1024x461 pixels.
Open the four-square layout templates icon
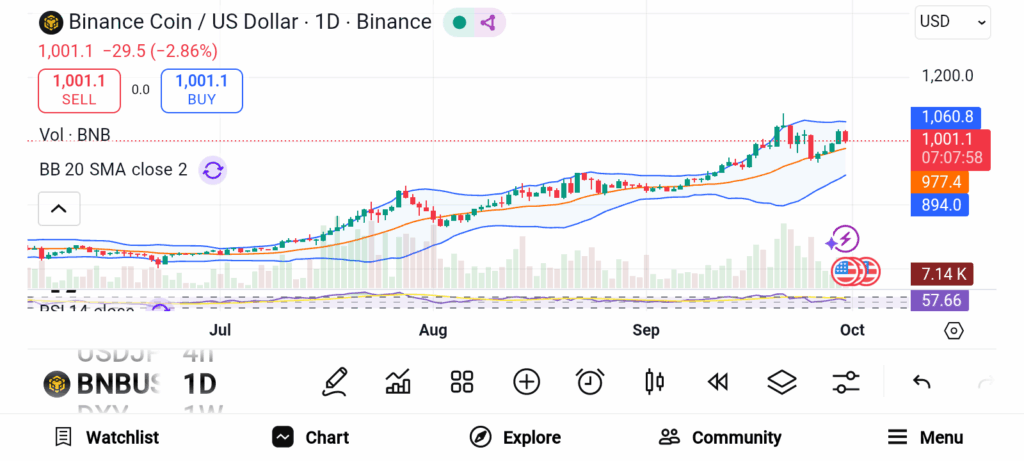[461, 381]
